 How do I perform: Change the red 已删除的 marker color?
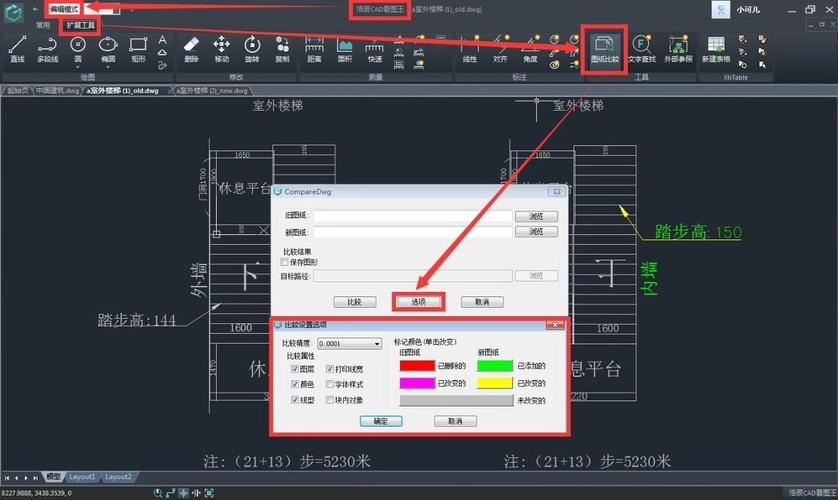point(417,366)
